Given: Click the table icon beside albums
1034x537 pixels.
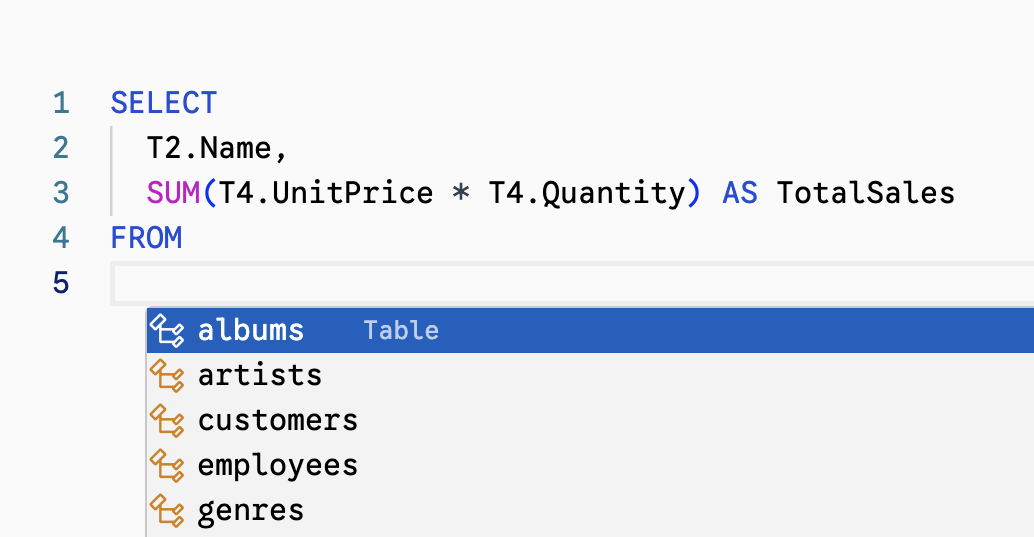Looking at the screenshot, I should click(167, 330).
